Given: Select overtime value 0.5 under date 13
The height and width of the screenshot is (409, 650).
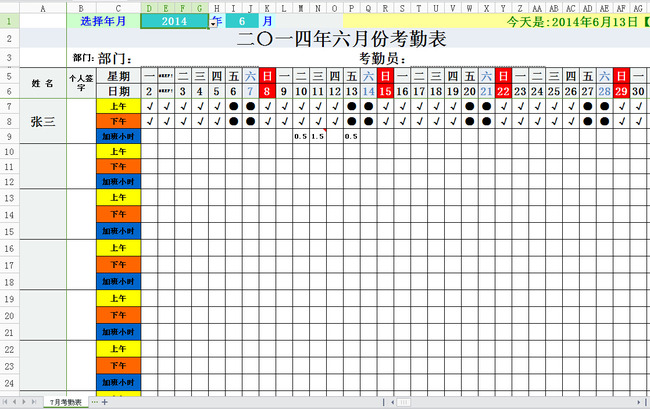Looking at the screenshot, I should 352,136.
